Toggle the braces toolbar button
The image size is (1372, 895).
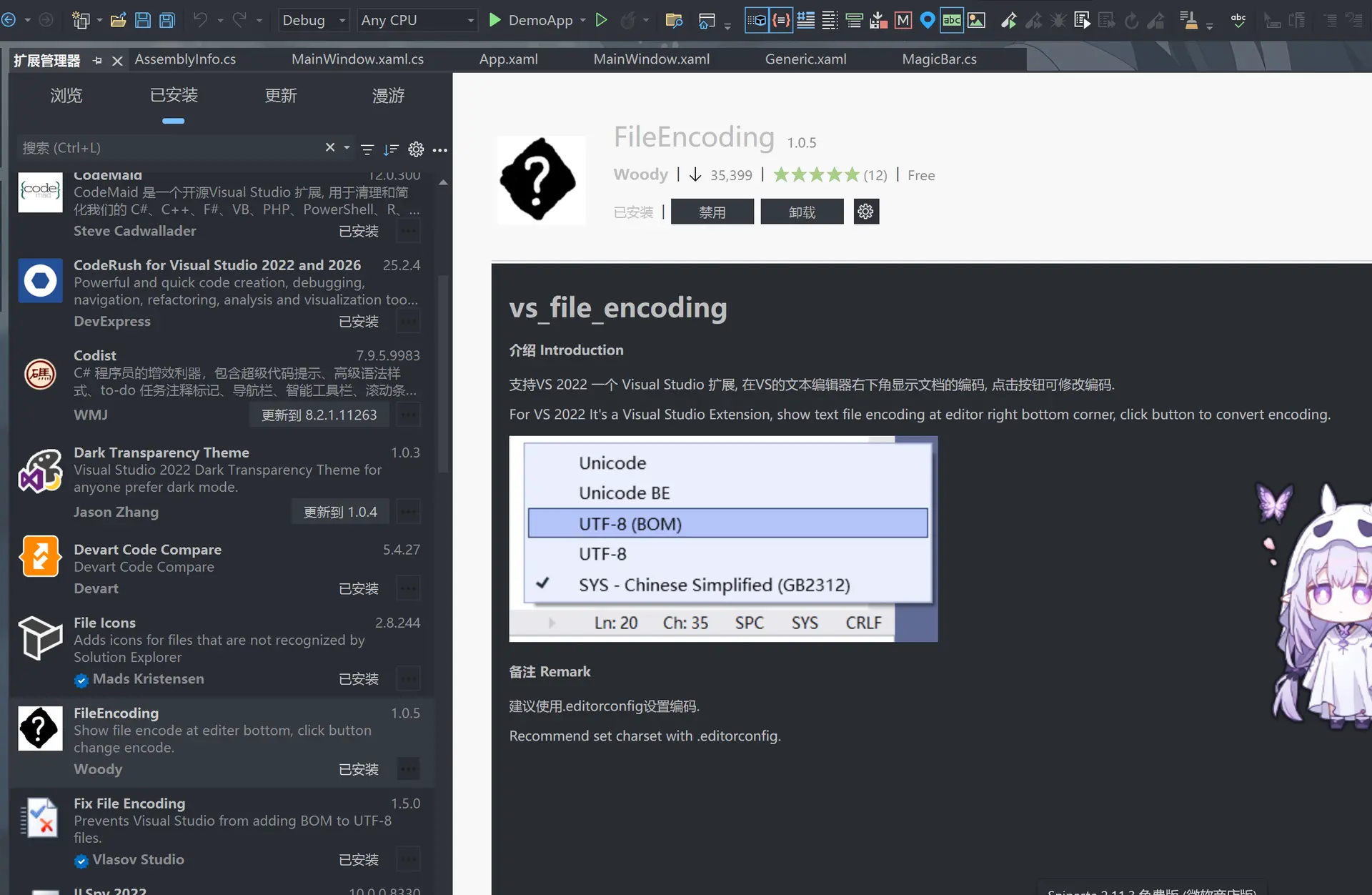(x=781, y=20)
